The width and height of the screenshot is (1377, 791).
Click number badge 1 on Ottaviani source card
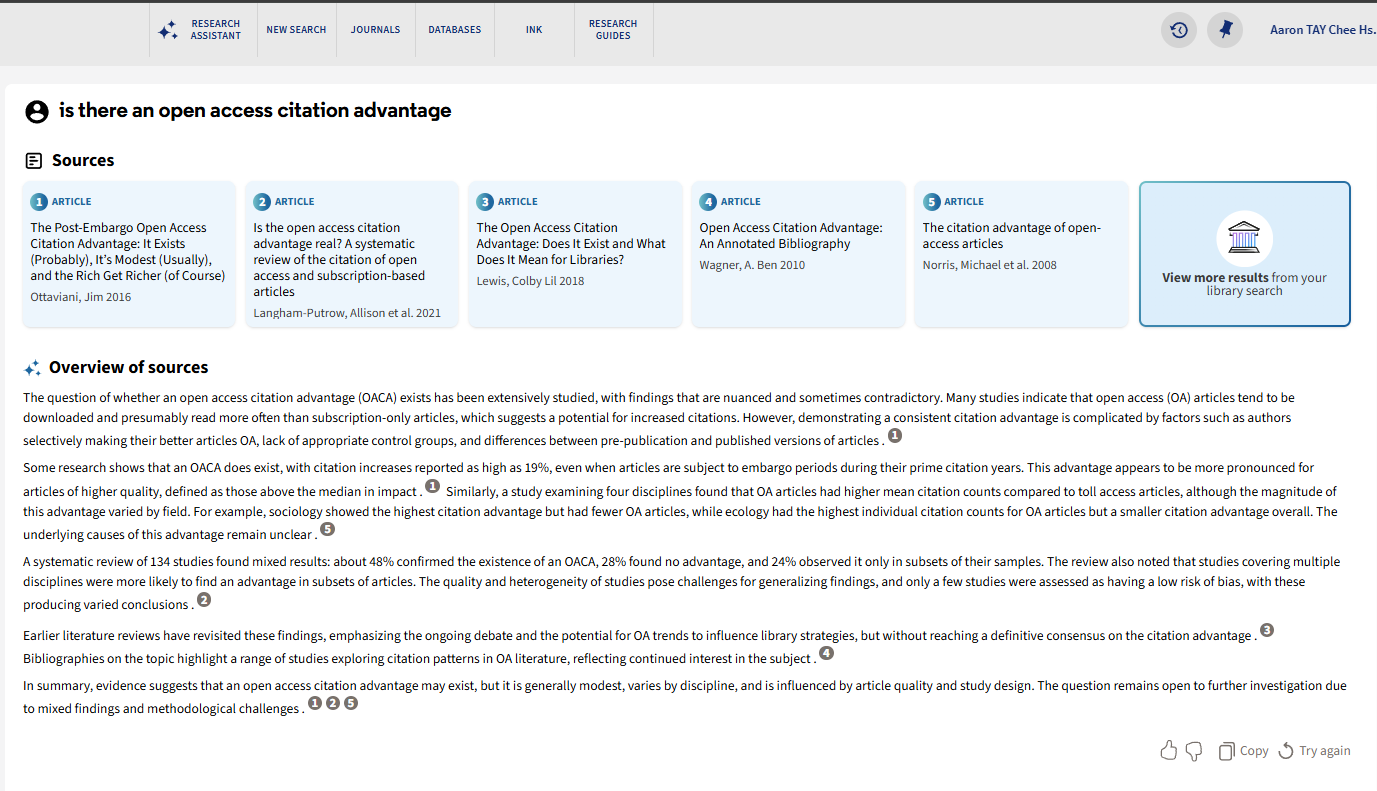(39, 202)
